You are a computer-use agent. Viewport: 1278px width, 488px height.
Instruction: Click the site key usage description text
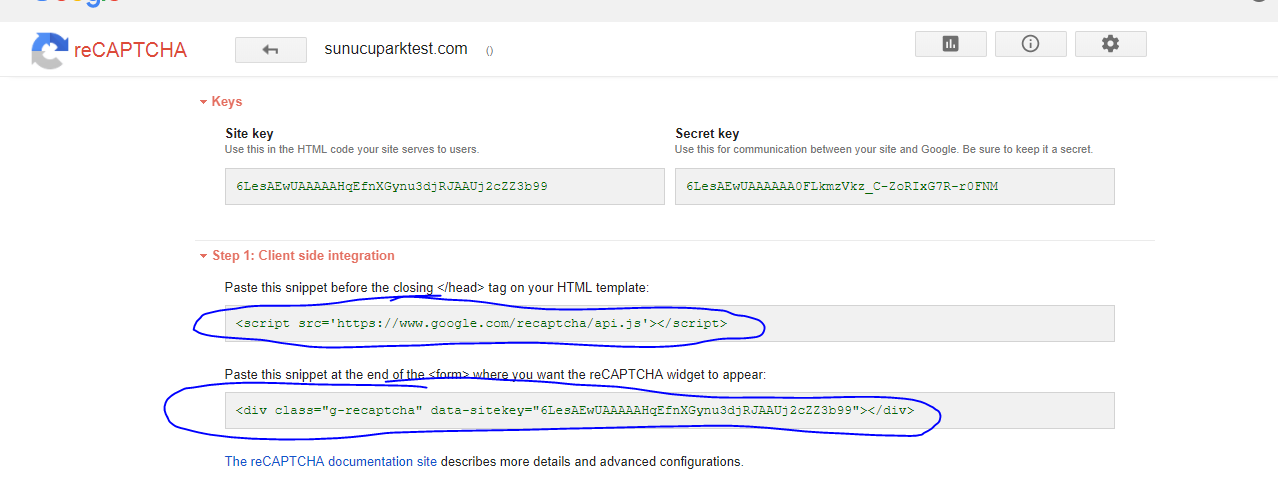(352, 149)
